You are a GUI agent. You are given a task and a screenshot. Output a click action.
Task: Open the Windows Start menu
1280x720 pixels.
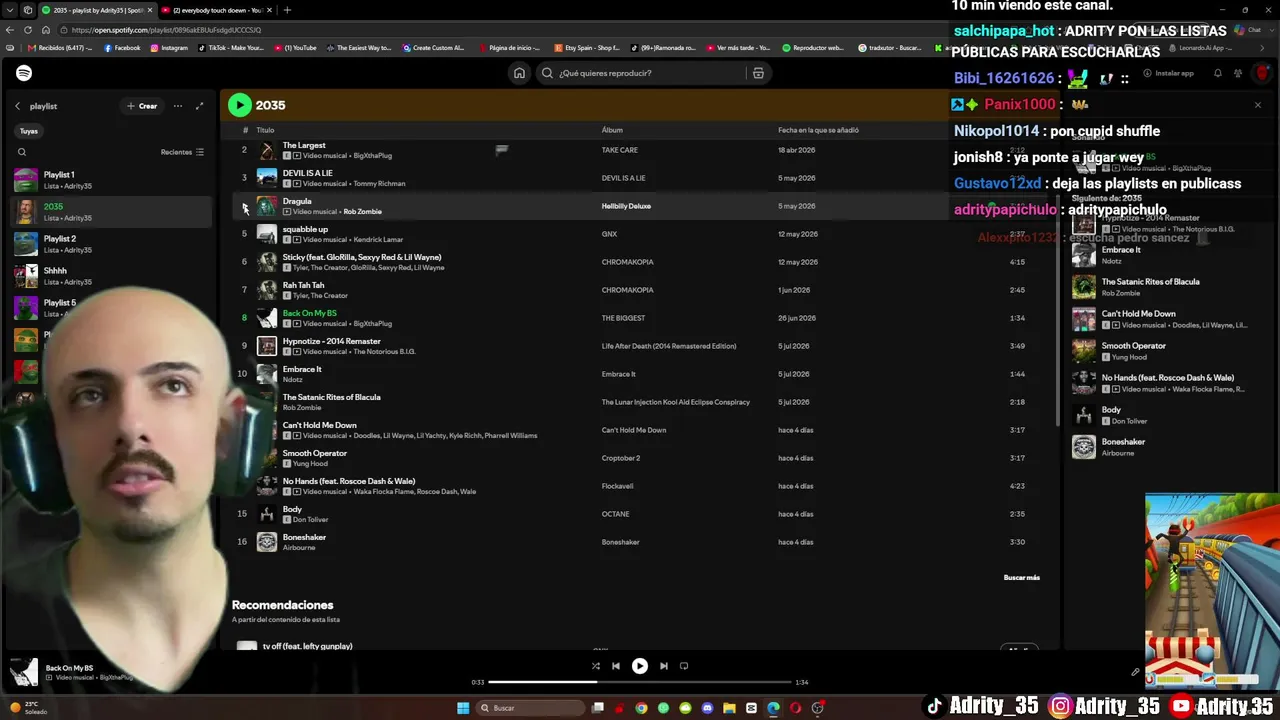click(x=463, y=708)
